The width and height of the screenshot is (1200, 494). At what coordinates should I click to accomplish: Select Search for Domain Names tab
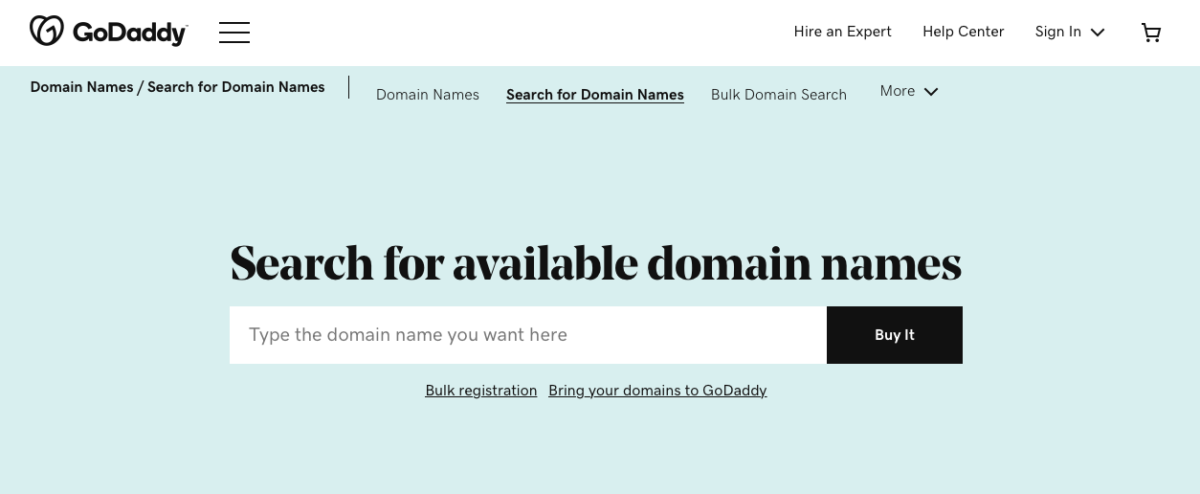click(595, 94)
